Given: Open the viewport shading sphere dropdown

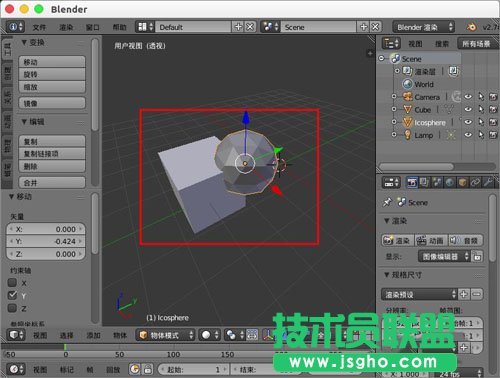Looking at the screenshot, I should 210,335.
